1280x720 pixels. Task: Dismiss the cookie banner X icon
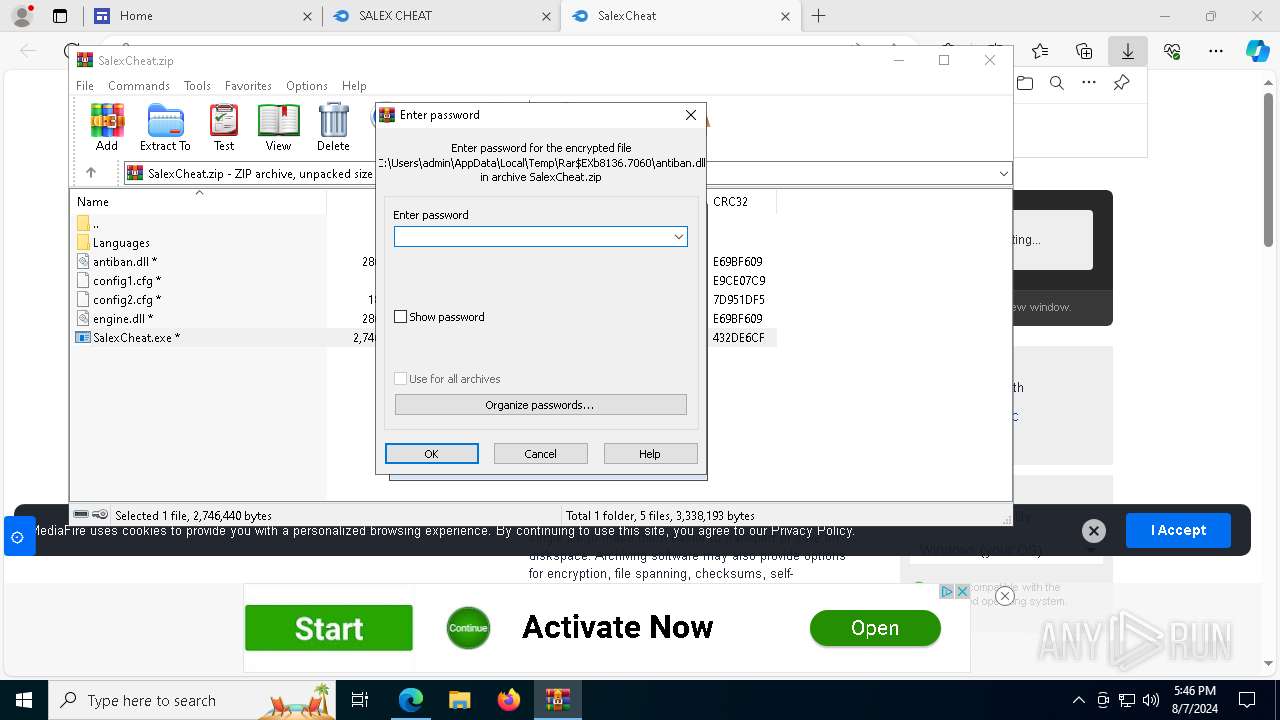tap(1094, 531)
